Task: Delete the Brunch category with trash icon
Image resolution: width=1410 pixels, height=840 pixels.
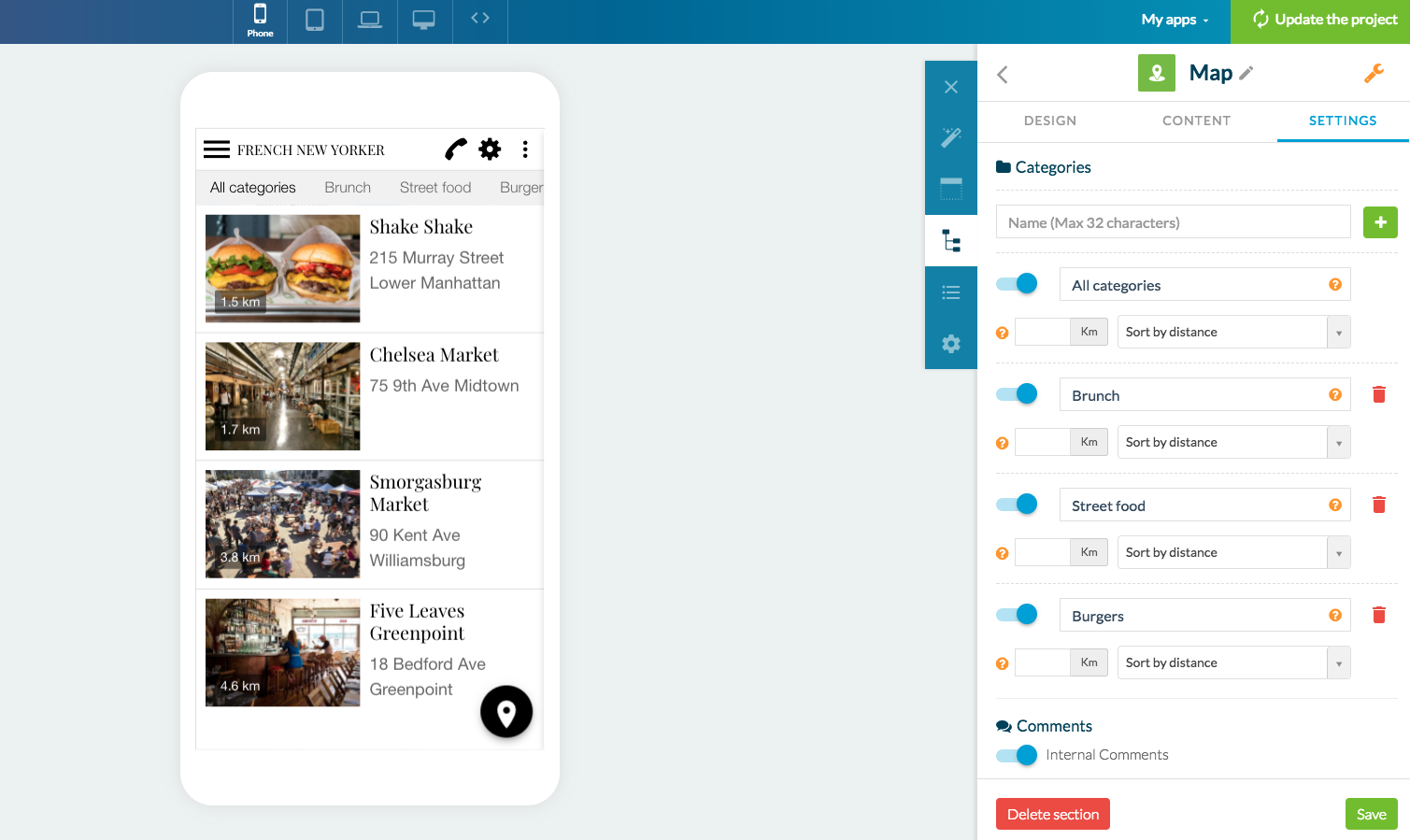Action: (1378, 394)
